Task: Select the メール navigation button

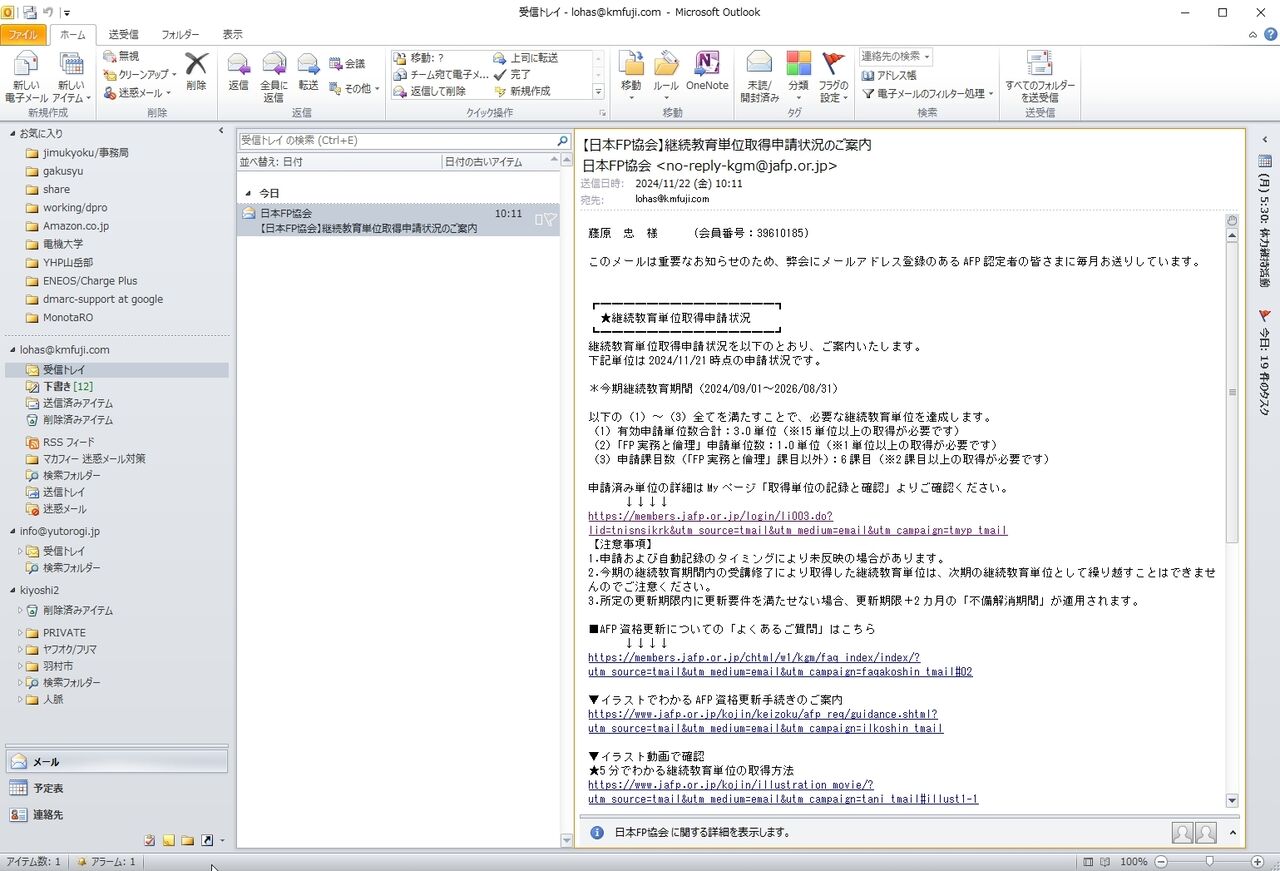Action: click(x=116, y=761)
